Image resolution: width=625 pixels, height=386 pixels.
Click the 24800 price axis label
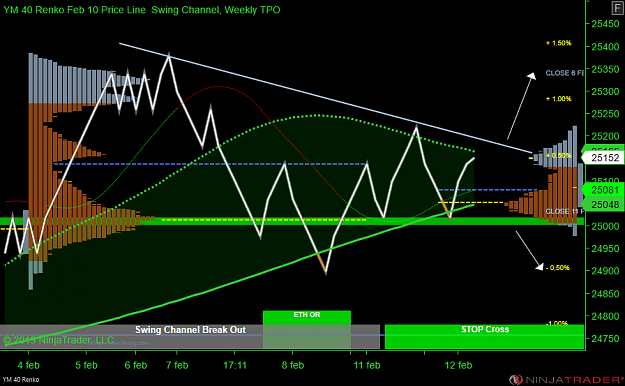[605, 316]
